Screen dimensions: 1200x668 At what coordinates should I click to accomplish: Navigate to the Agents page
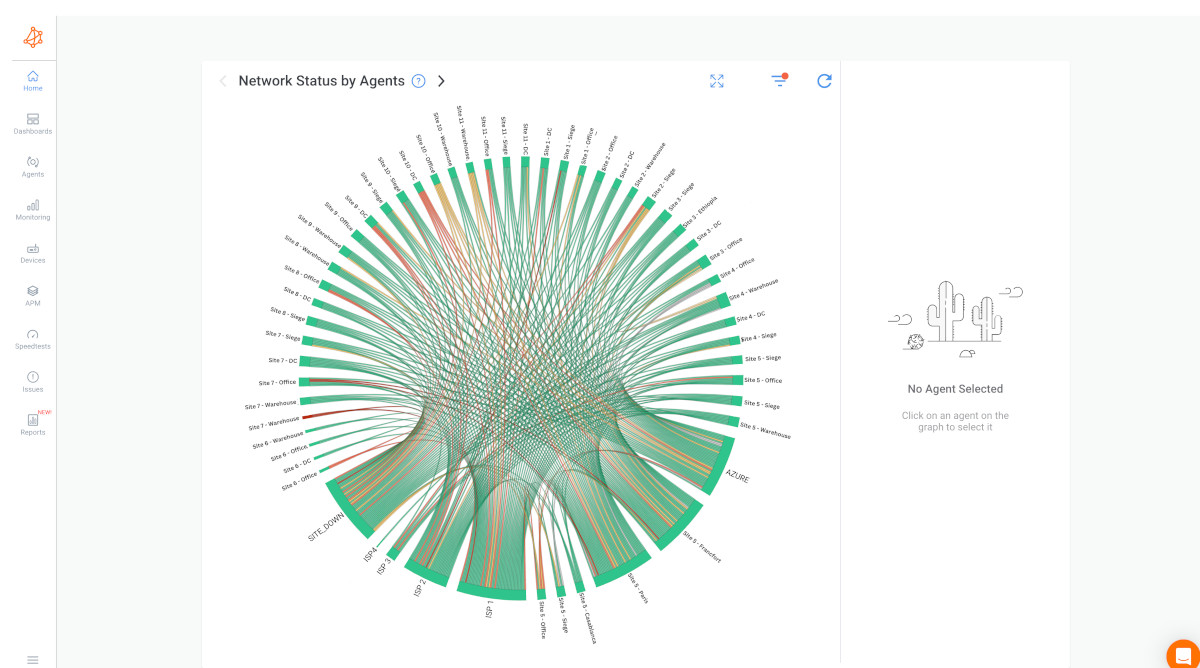pos(32,166)
